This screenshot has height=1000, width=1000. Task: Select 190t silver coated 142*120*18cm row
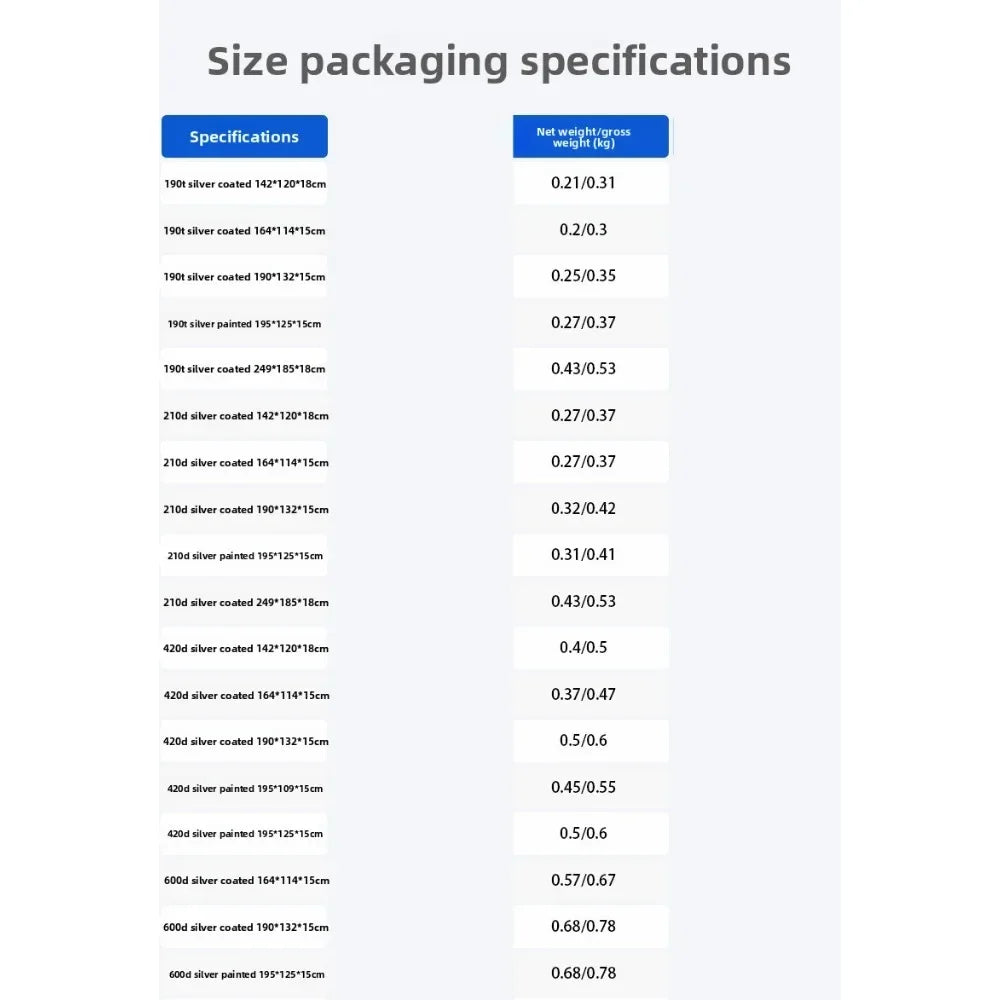point(244,184)
